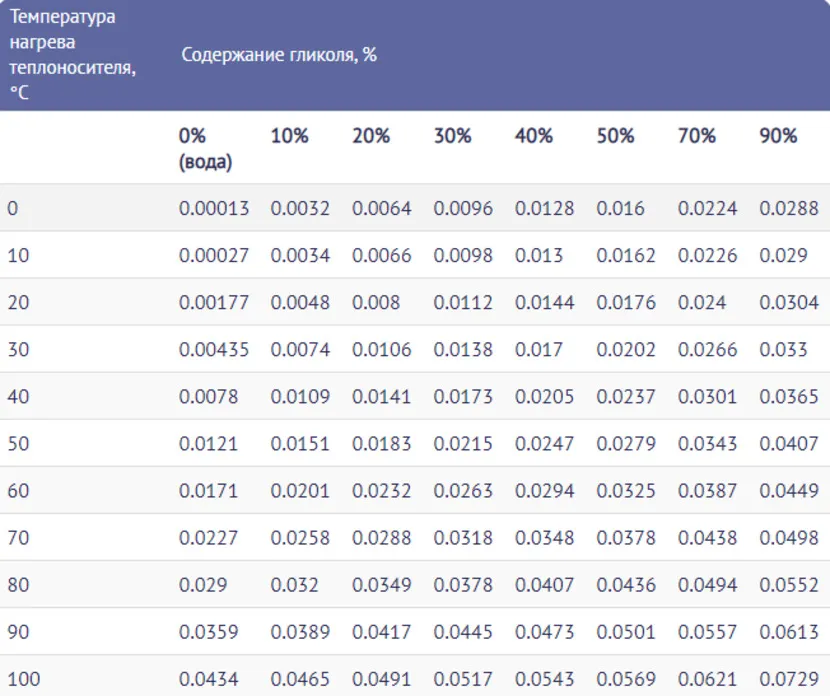Click the 0.0263 value in the 60 row
The height and width of the screenshot is (696, 830).
pyautogui.click(x=463, y=491)
